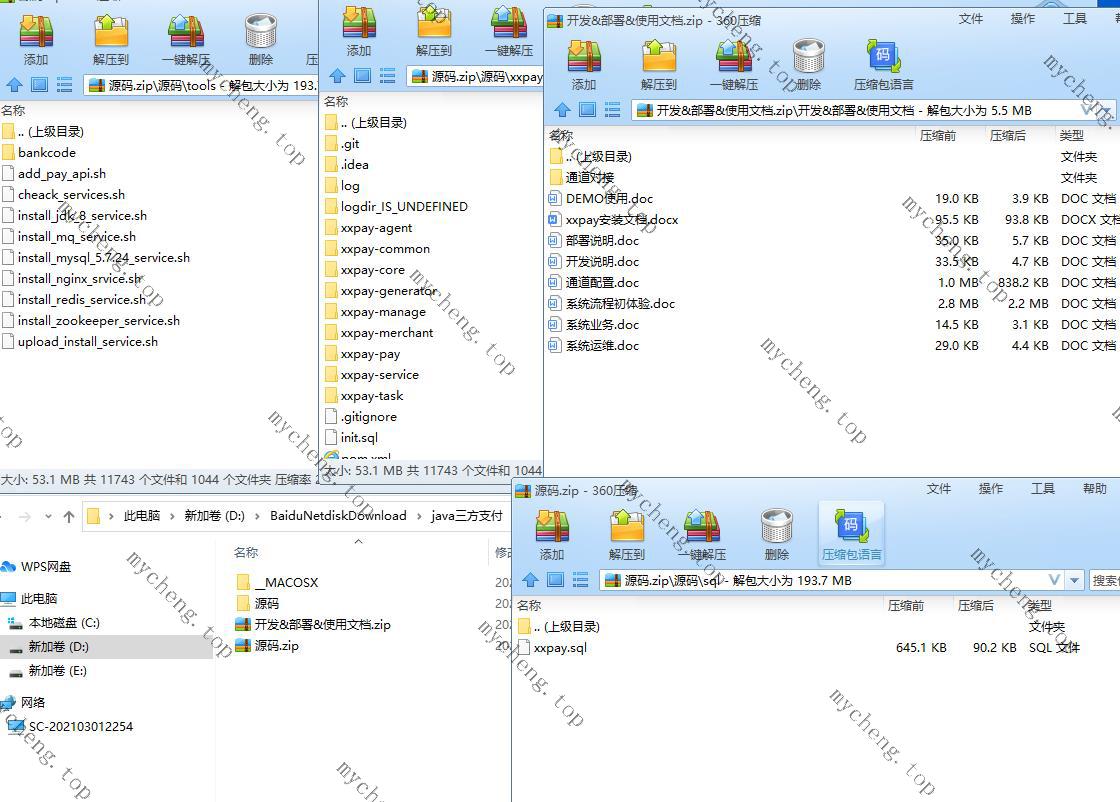Switch to icon view in 源码.zip sql window
Image resolution: width=1120 pixels, height=802 pixels.
pos(556,580)
